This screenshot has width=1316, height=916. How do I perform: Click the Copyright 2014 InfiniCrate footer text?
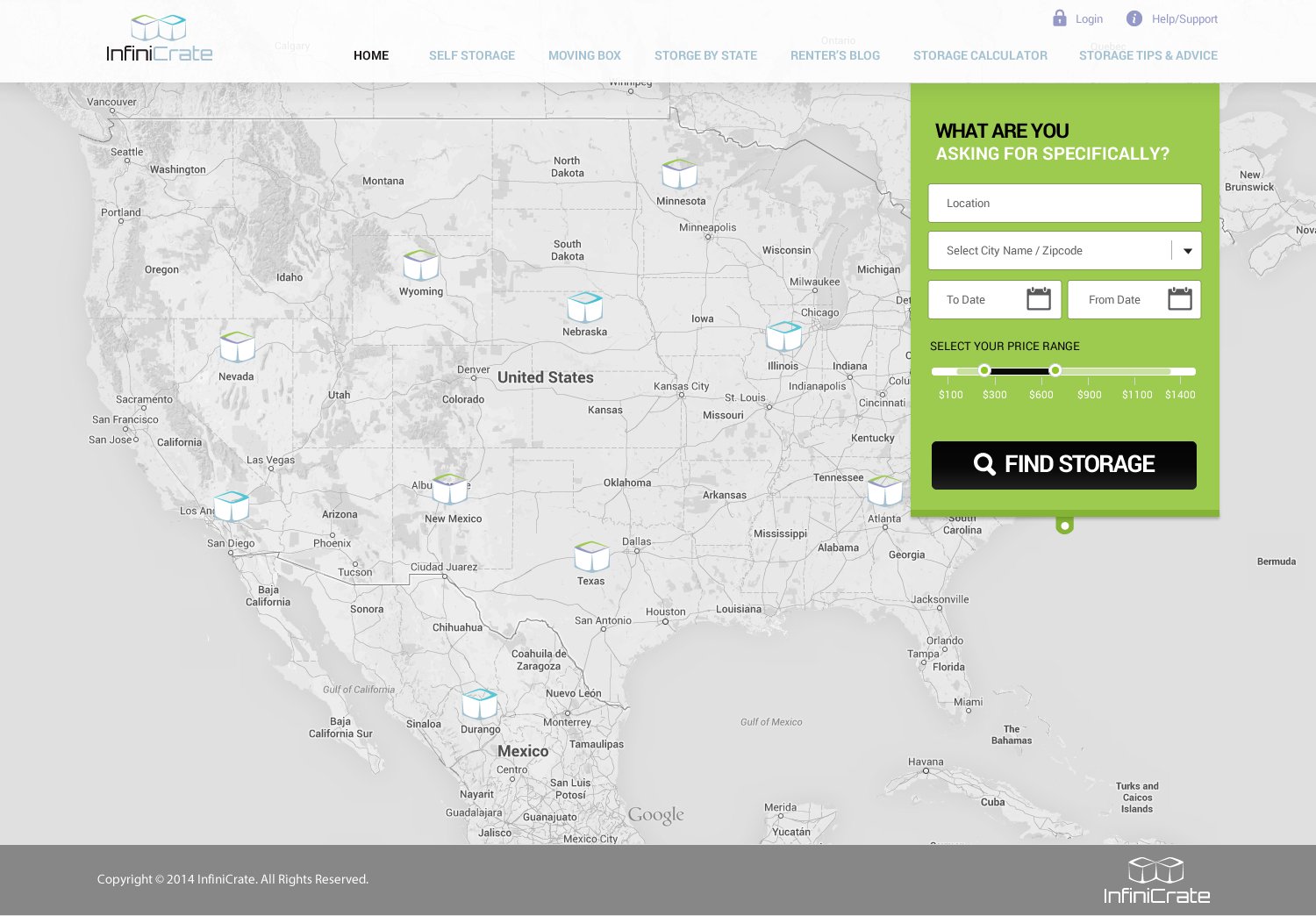pyautogui.click(x=232, y=879)
